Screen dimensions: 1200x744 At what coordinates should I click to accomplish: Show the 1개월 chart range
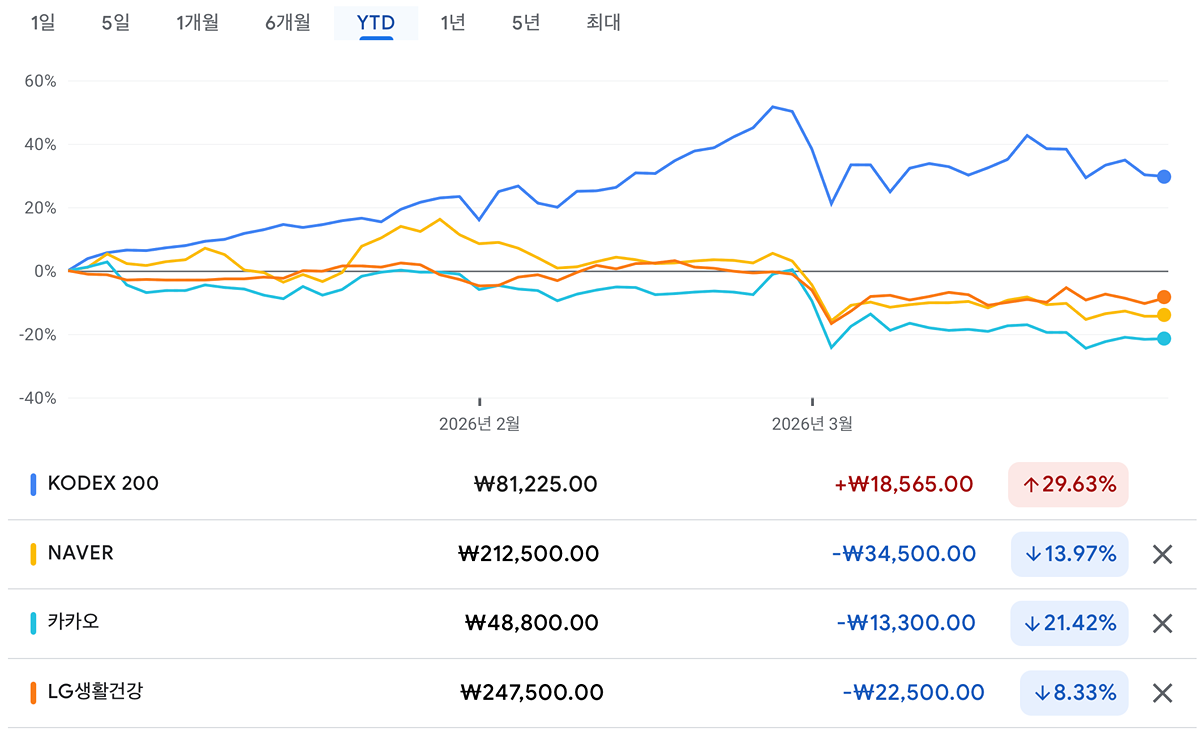point(197,22)
